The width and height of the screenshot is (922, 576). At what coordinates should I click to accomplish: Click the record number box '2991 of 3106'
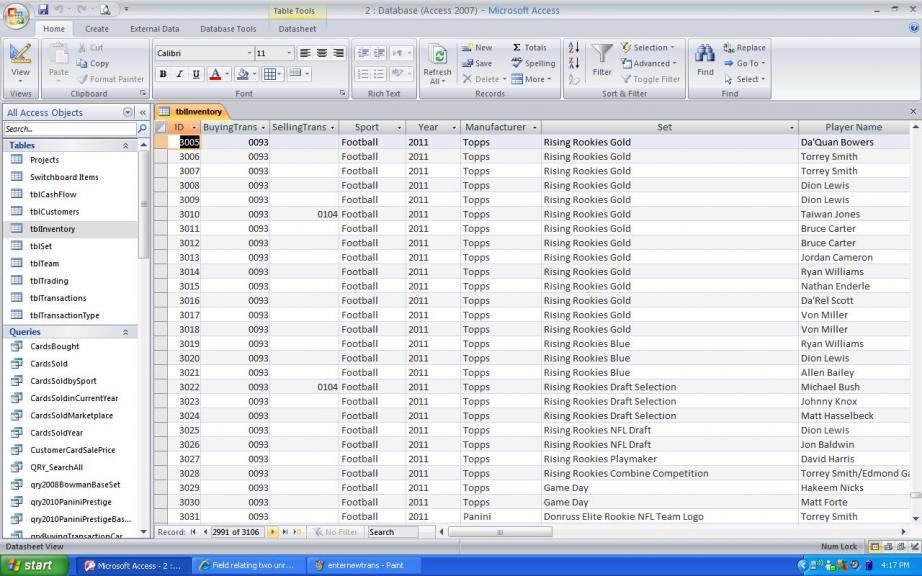(236, 532)
